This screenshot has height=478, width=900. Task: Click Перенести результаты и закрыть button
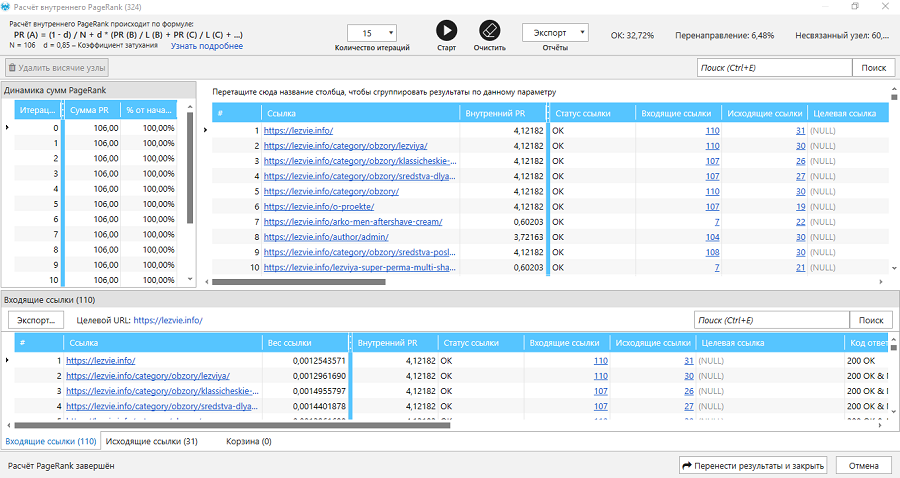(754, 465)
